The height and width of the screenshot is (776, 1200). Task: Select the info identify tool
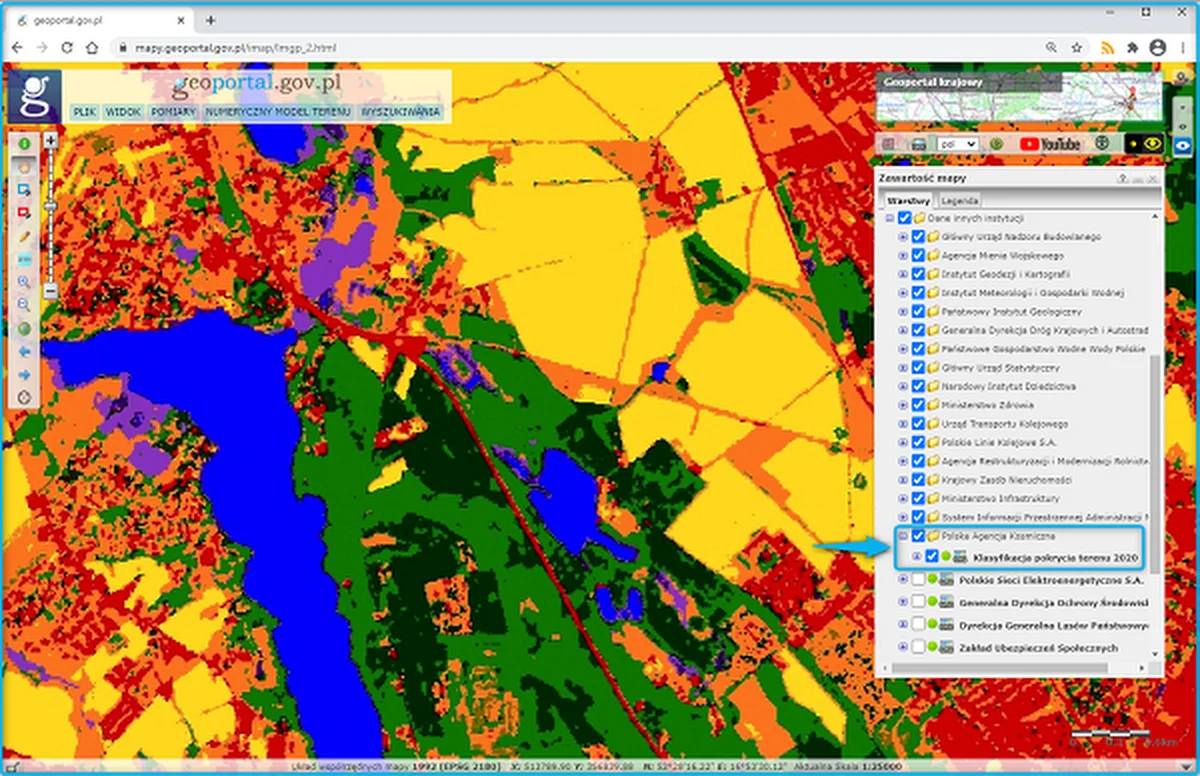tap(23, 145)
